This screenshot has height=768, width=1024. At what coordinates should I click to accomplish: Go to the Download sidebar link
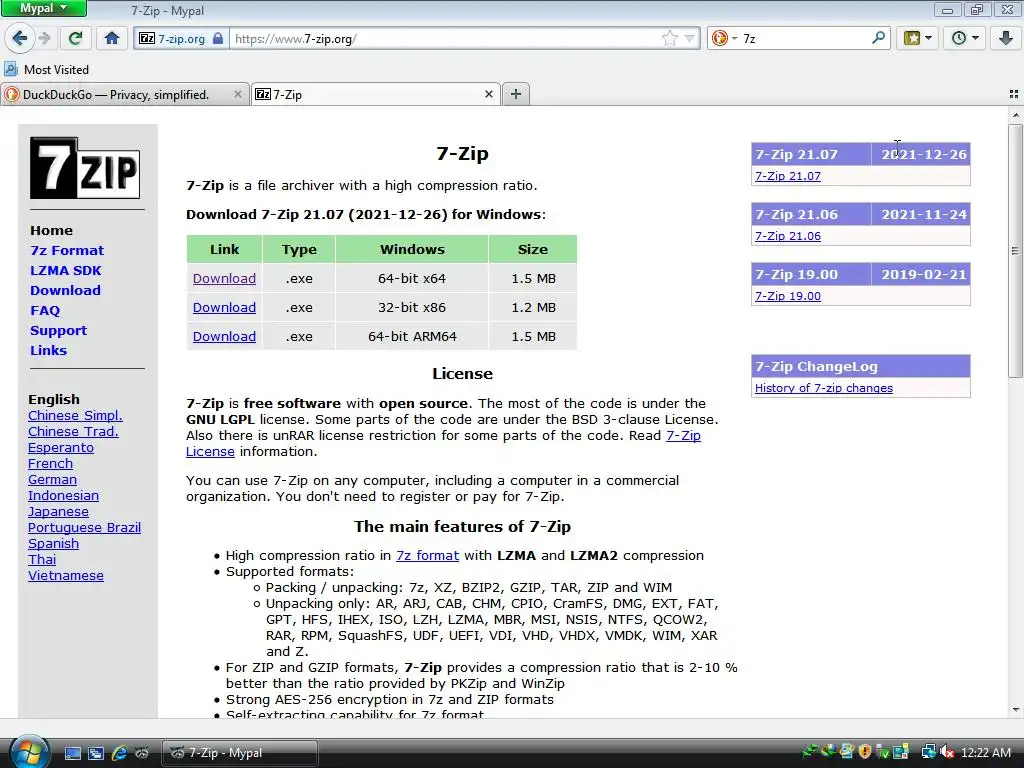pos(65,291)
